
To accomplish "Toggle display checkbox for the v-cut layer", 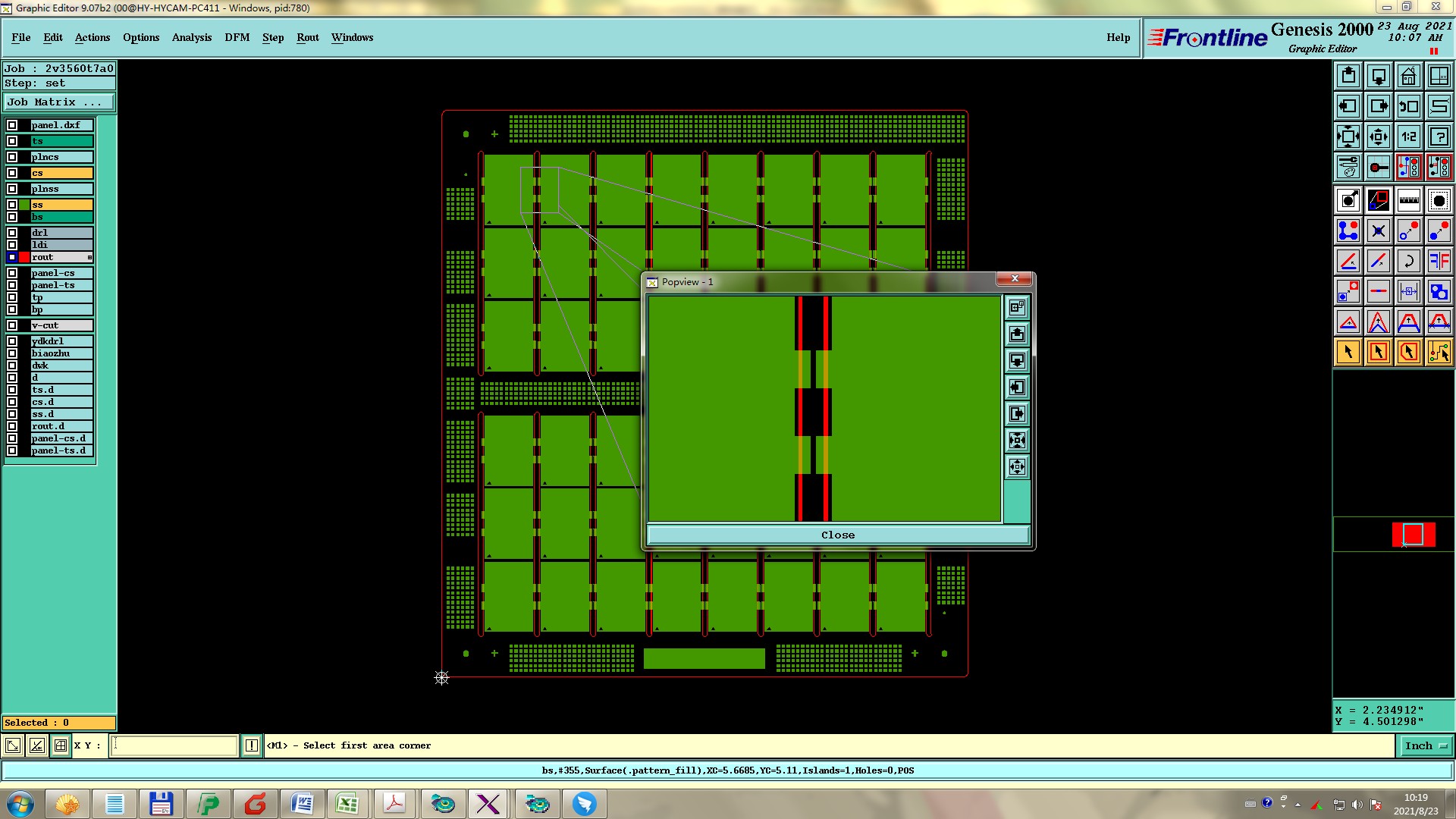I will [x=12, y=325].
